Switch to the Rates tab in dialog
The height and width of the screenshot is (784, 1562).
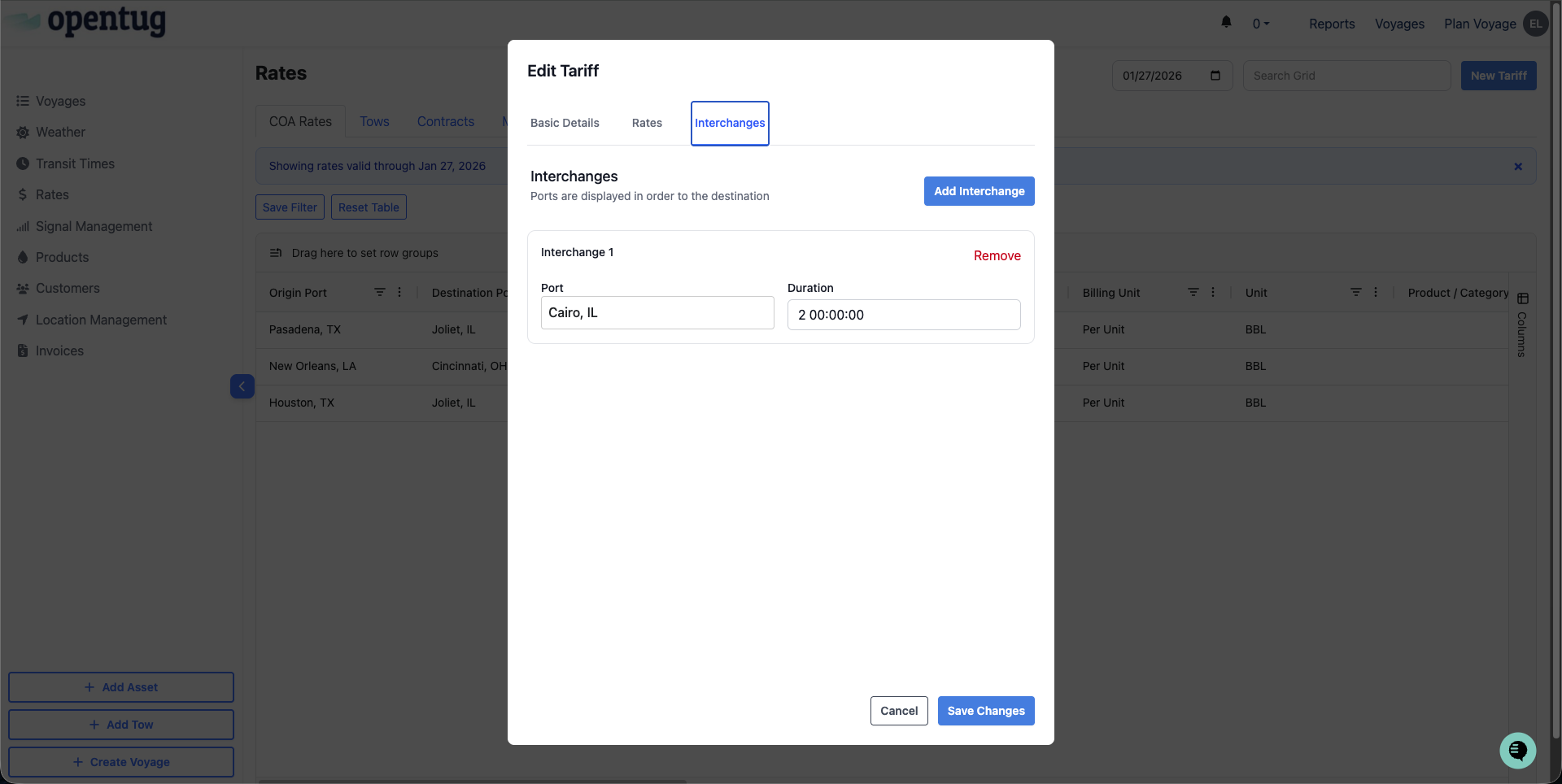pyautogui.click(x=647, y=123)
